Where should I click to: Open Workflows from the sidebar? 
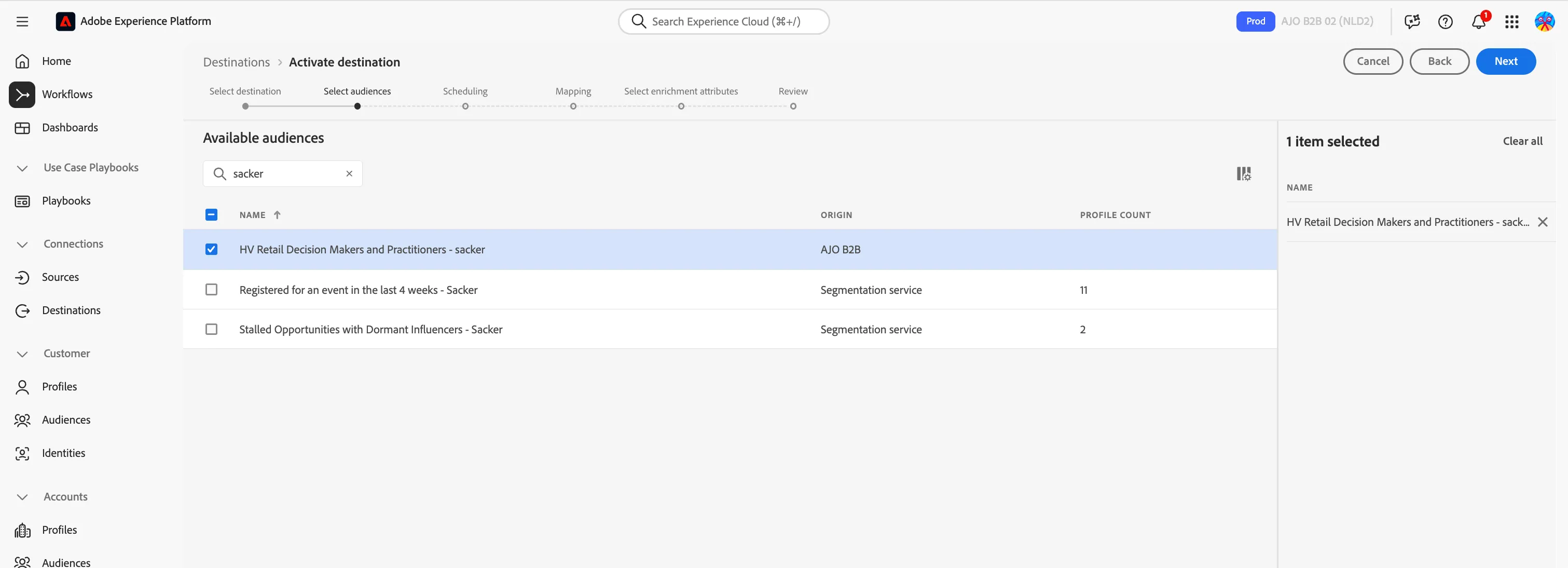(x=67, y=94)
